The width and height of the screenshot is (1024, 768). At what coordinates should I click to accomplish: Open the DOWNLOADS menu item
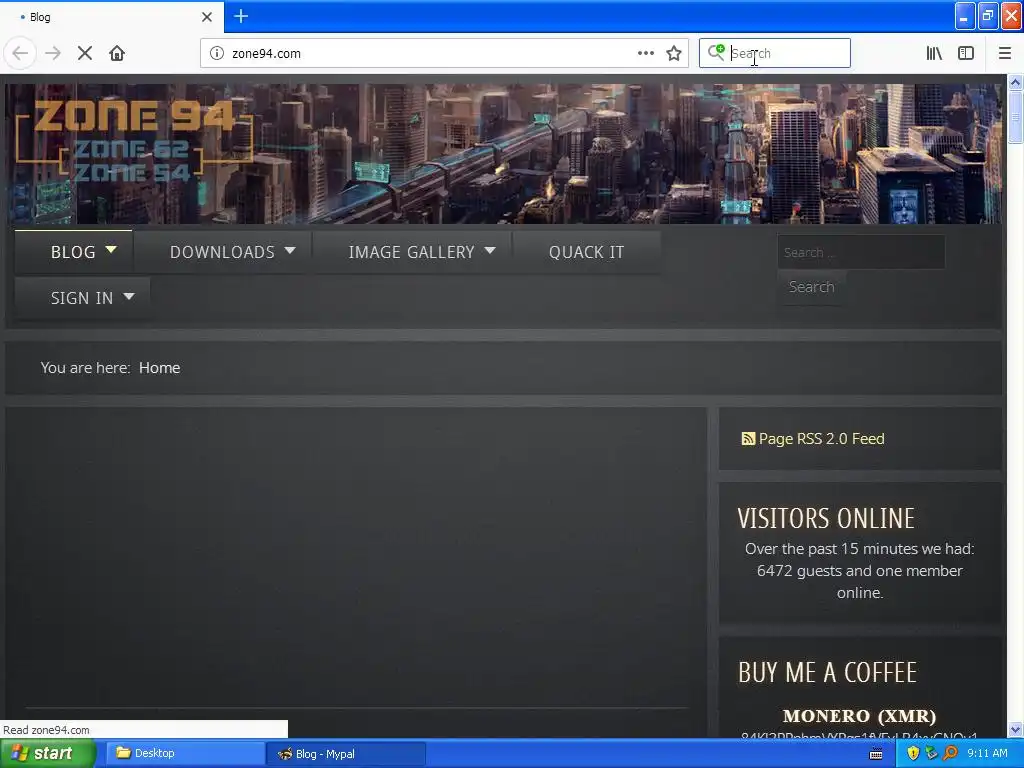pyautogui.click(x=222, y=252)
